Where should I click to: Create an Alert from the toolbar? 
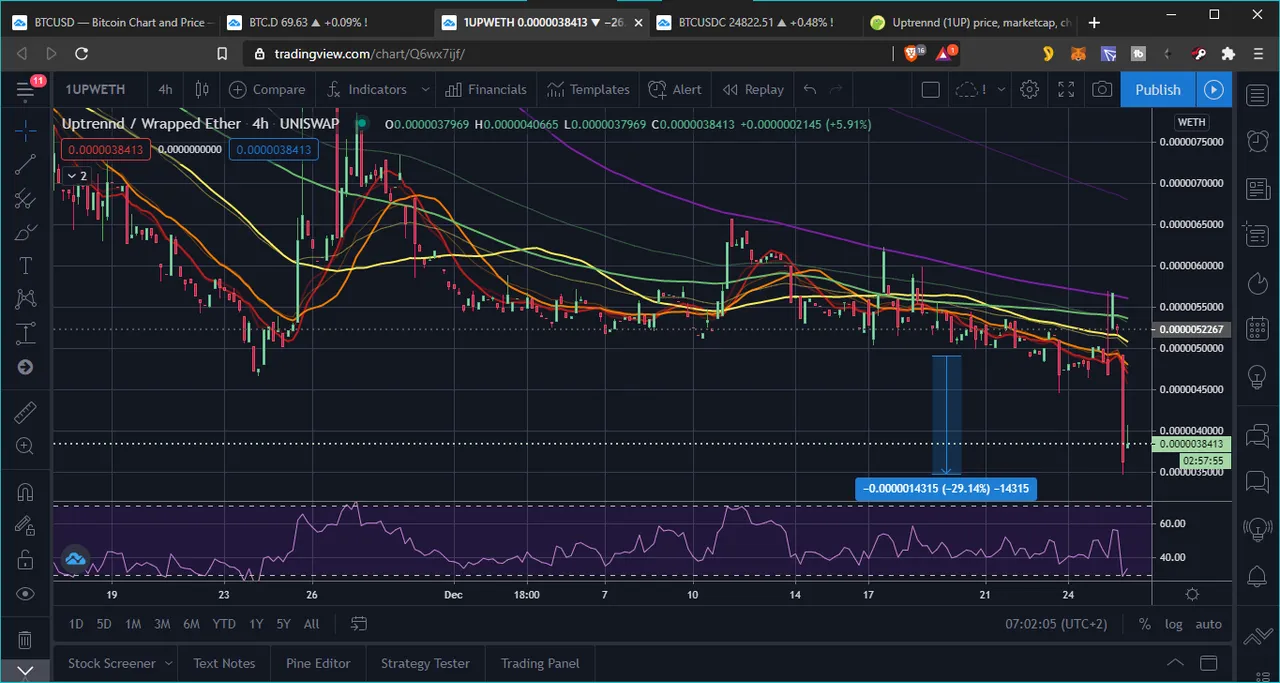coord(675,90)
